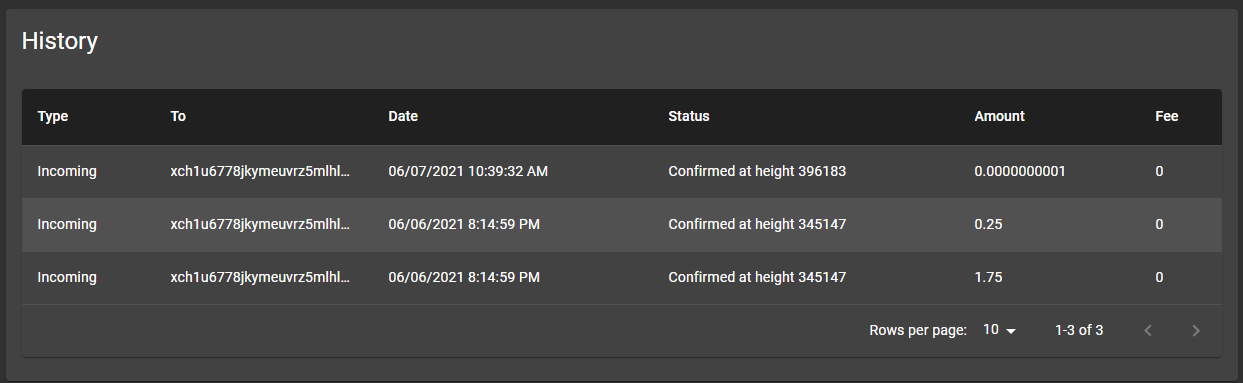Viewport: 1243px width, 383px height.
Task: Select the 1.75 amount transaction row
Action: coord(622,278)
